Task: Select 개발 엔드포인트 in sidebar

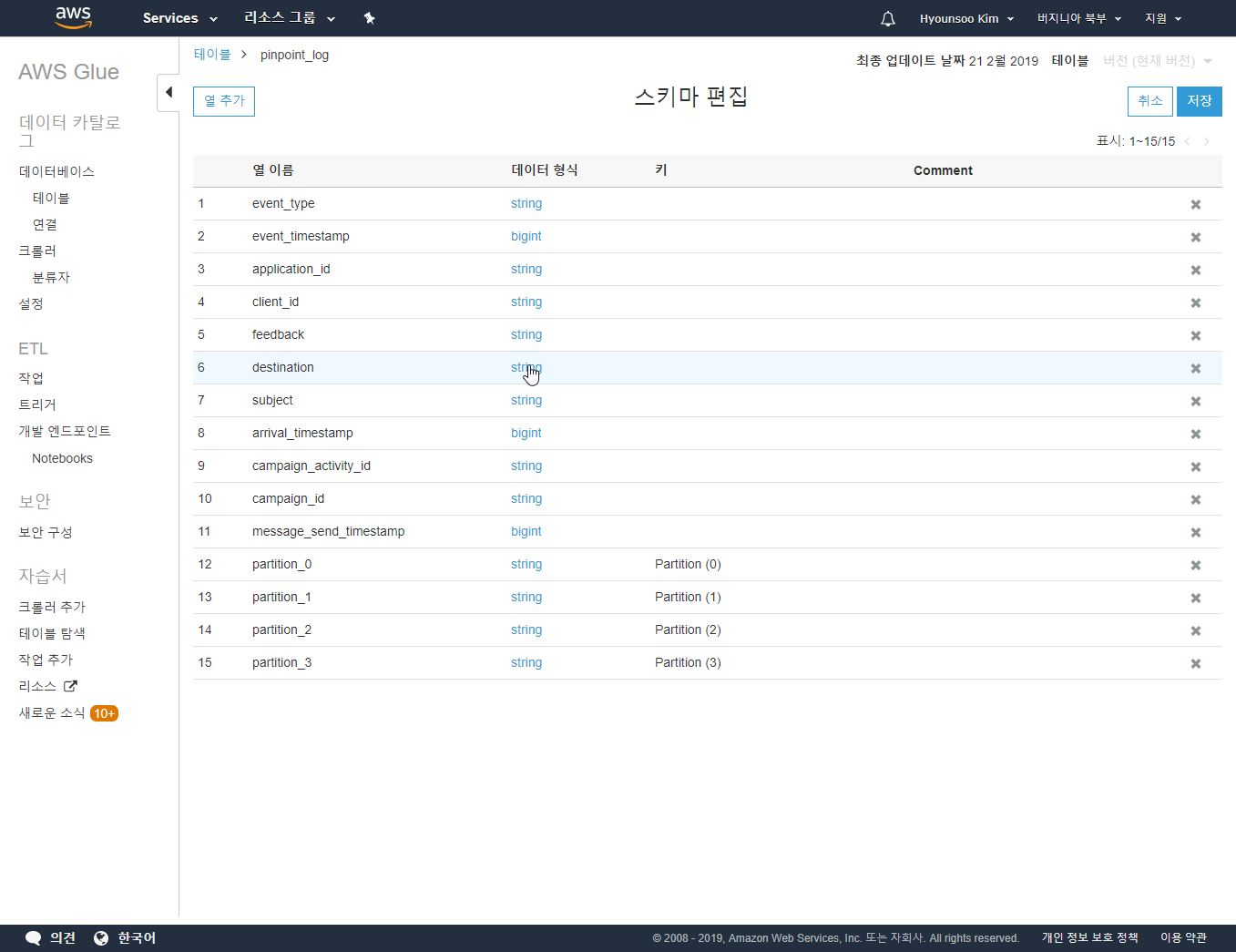Action: (65, 431)
